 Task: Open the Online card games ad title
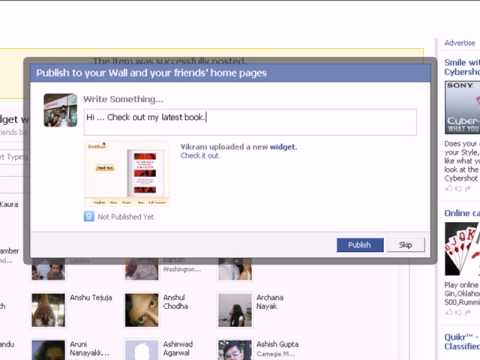click(x=462, y=213)
